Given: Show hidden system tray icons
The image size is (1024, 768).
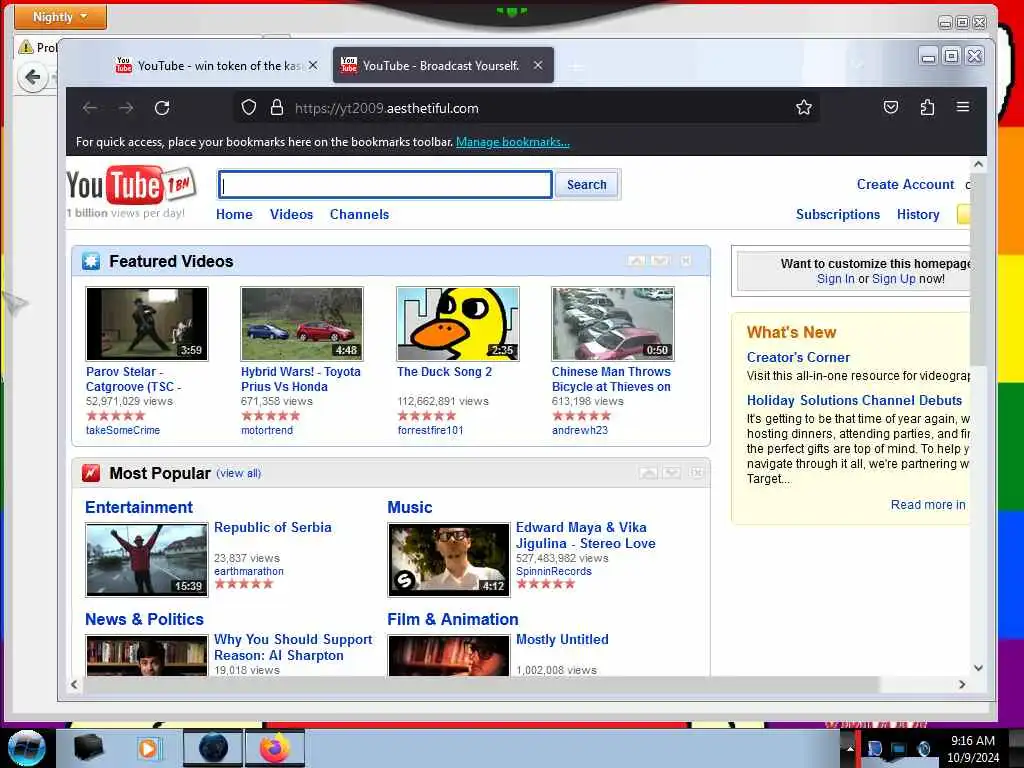Looking at the screenshot, I should pos(850,749).
